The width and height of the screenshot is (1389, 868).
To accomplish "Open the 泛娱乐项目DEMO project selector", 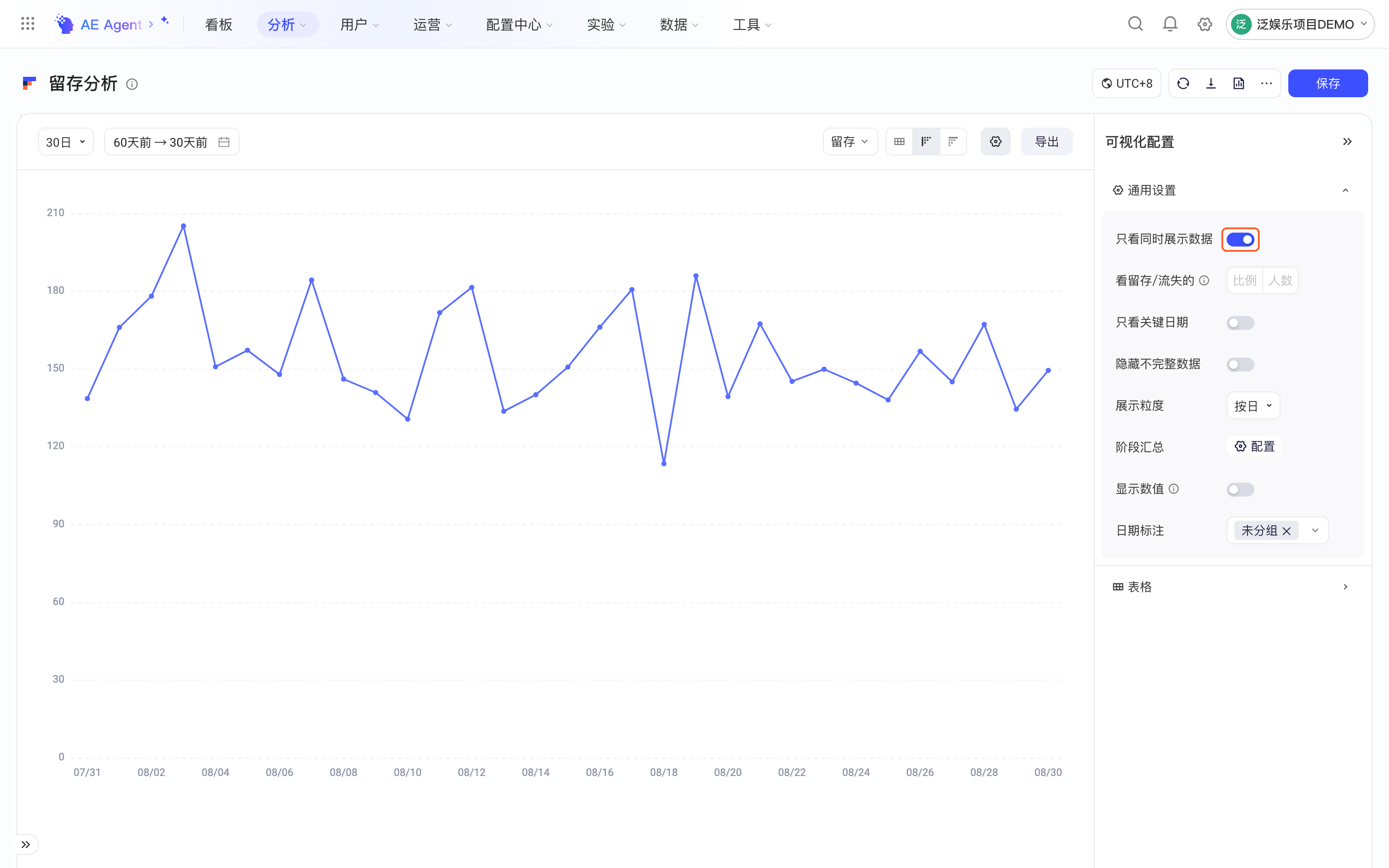I will (x=1300, y=24).
